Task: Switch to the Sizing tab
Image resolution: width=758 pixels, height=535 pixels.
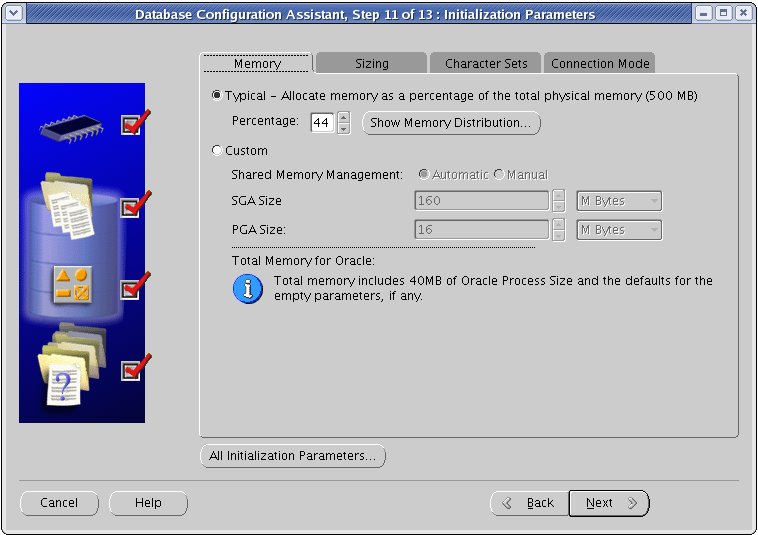Action: [x=371, y=63]
